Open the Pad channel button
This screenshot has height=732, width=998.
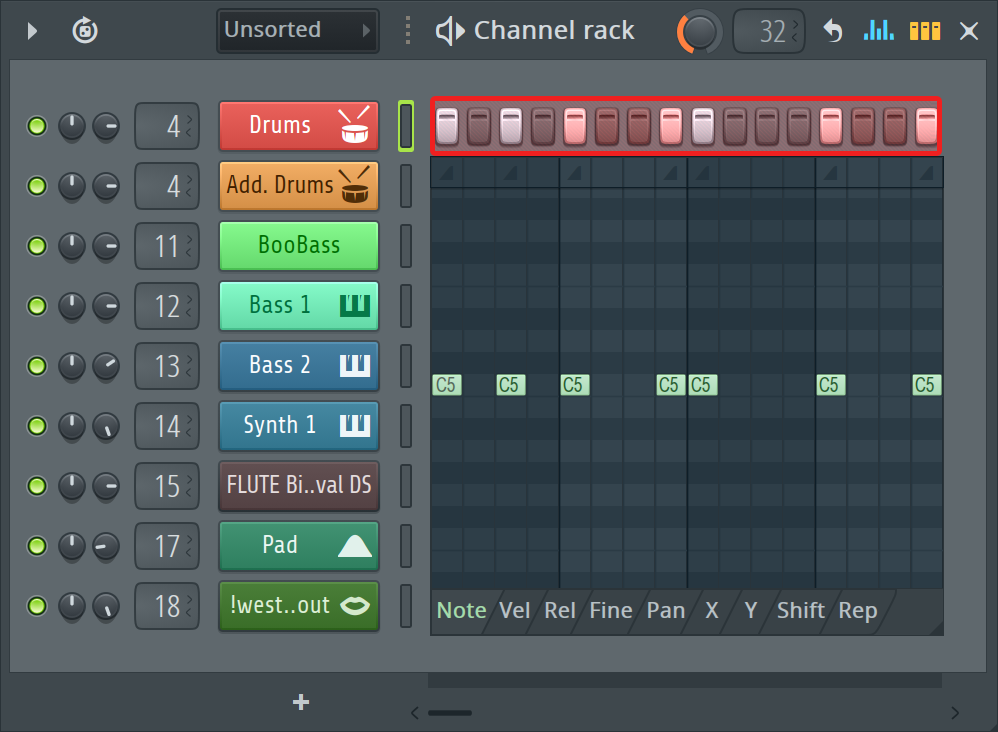(299, 545)
